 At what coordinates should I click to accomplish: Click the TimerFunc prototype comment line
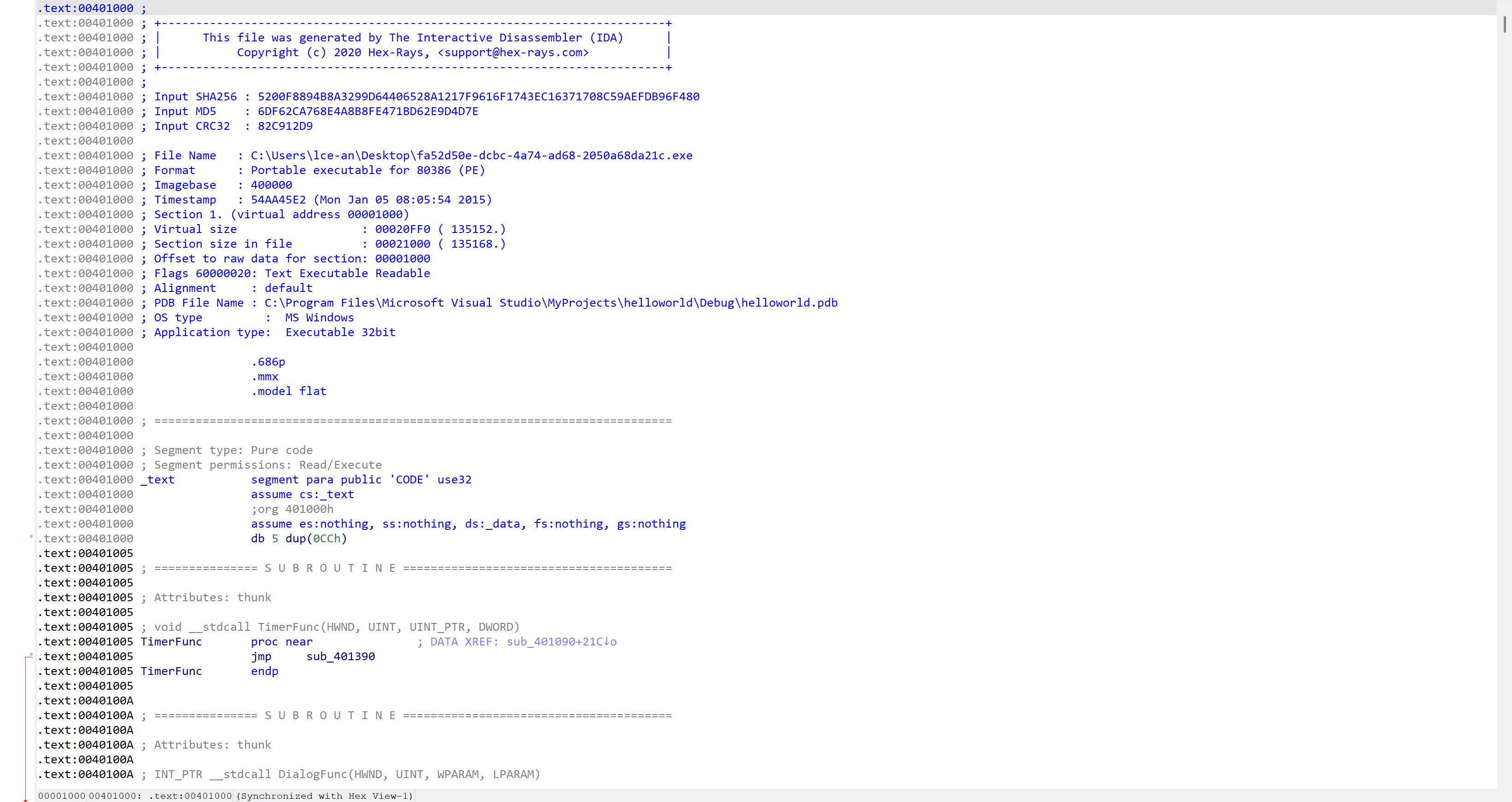(x=336, y=627)
